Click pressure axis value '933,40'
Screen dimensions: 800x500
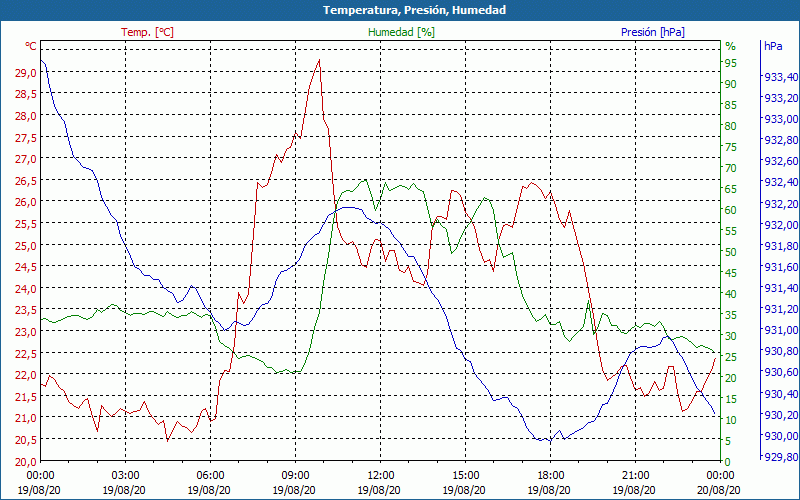point(781,77)
